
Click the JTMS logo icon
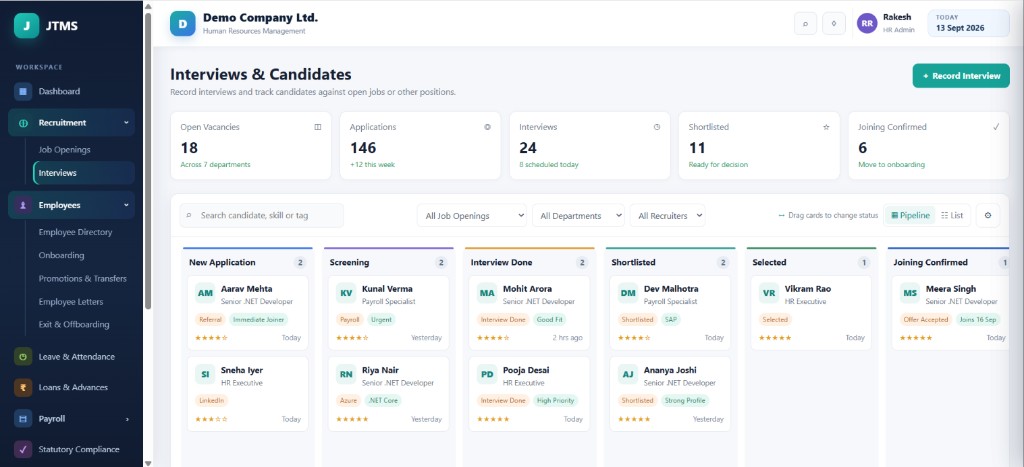[x=26, y=26]
